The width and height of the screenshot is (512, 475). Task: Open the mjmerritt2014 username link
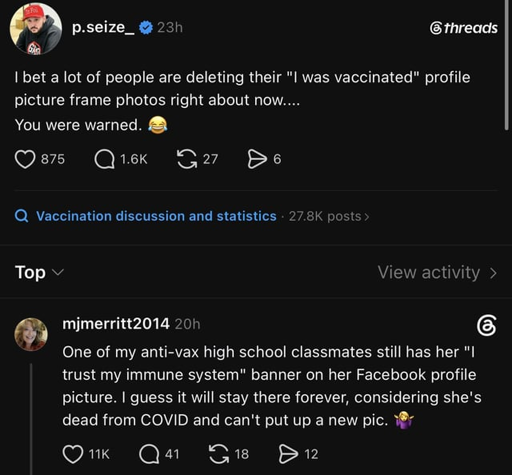116,324
